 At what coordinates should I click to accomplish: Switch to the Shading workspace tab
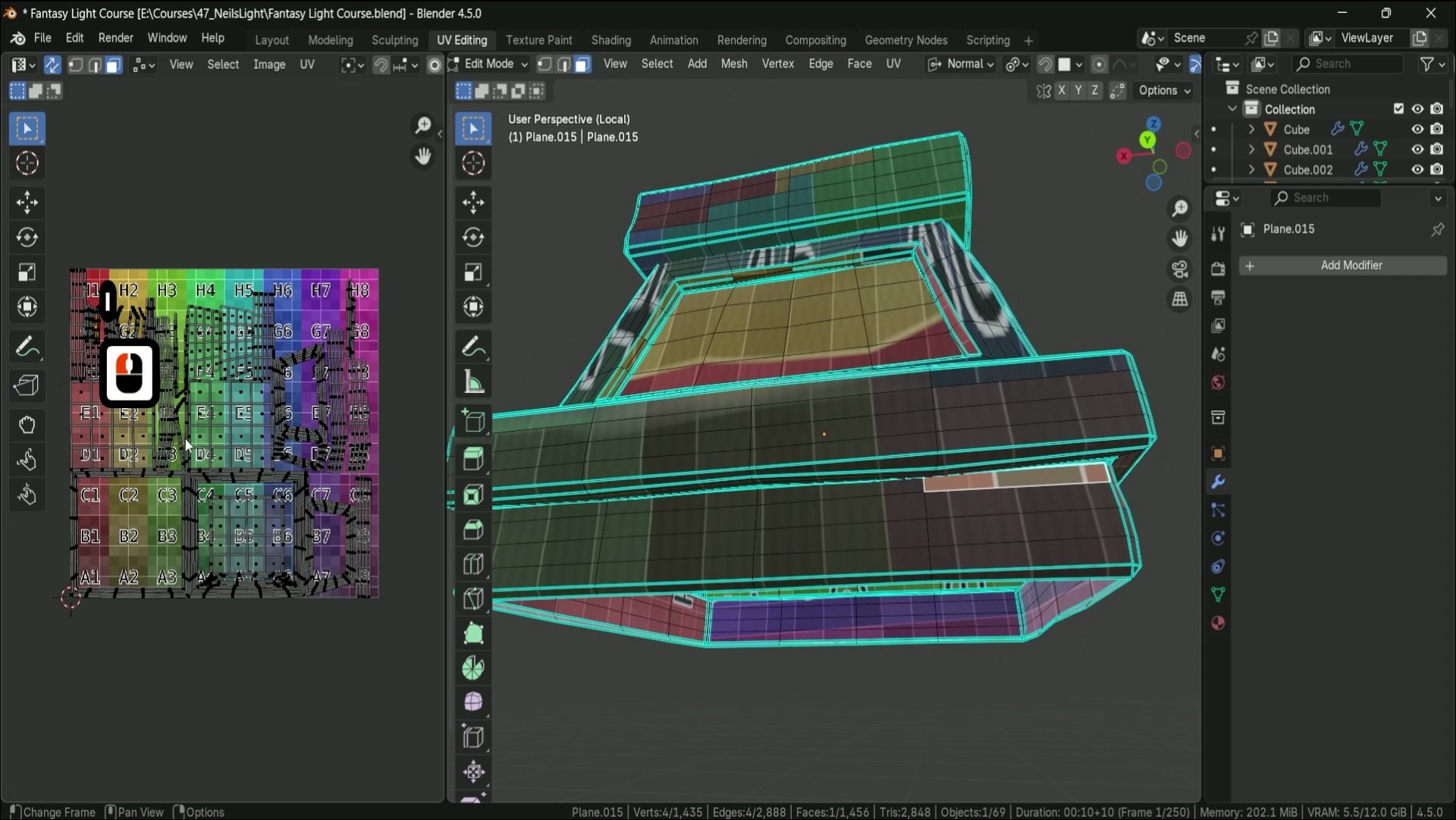click(x=610, y=40)
